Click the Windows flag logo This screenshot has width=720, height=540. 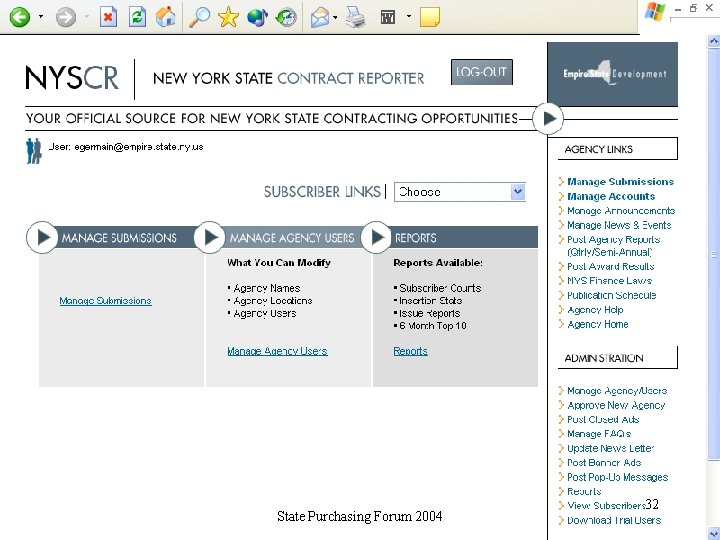coord(654,11)
